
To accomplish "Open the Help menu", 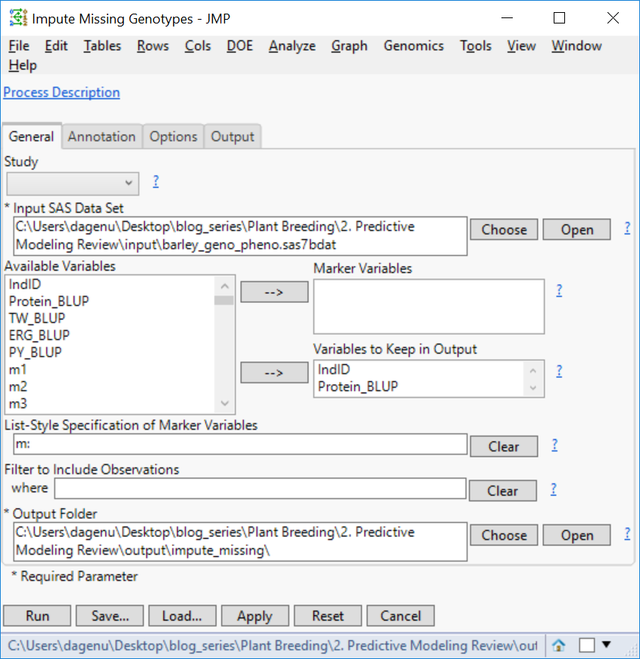I will [x=23, y=65].
